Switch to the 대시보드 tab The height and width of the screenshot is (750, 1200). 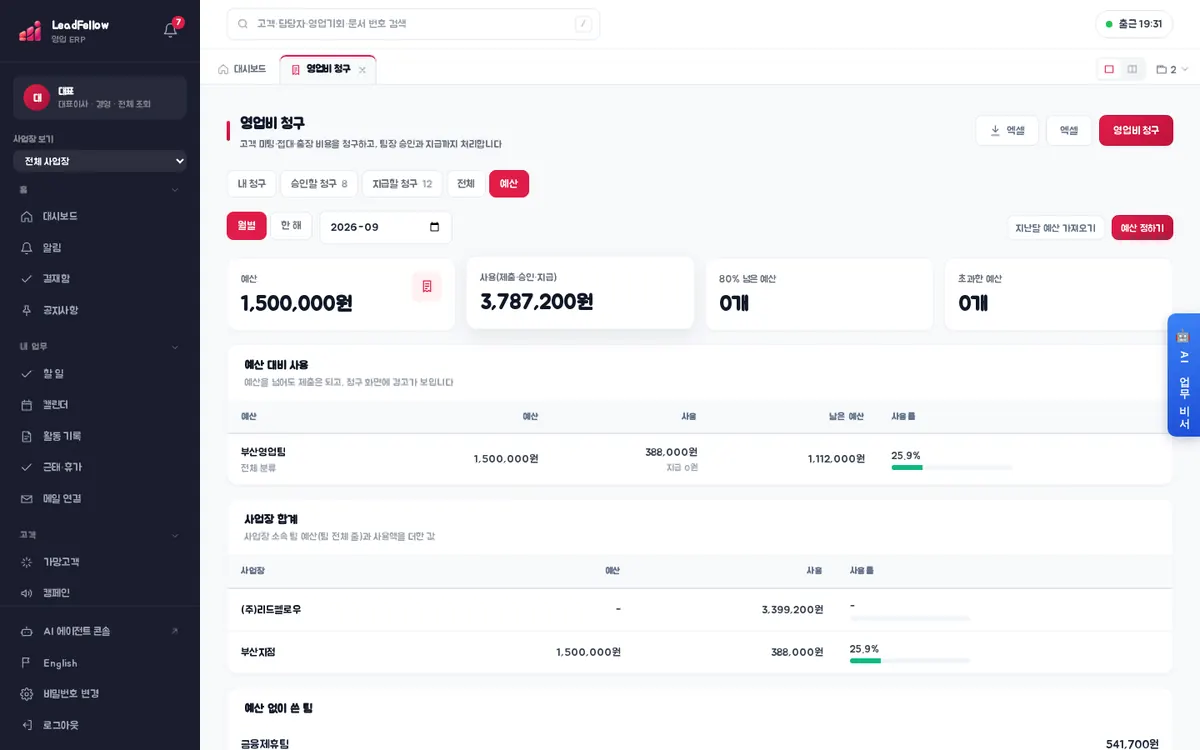coord(243,69)
